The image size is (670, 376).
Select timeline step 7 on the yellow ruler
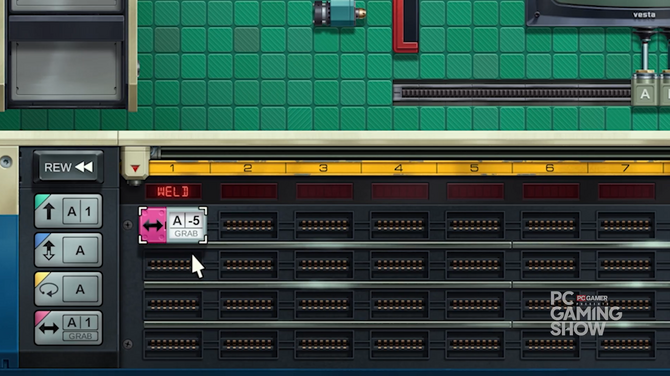coord(626,168)
